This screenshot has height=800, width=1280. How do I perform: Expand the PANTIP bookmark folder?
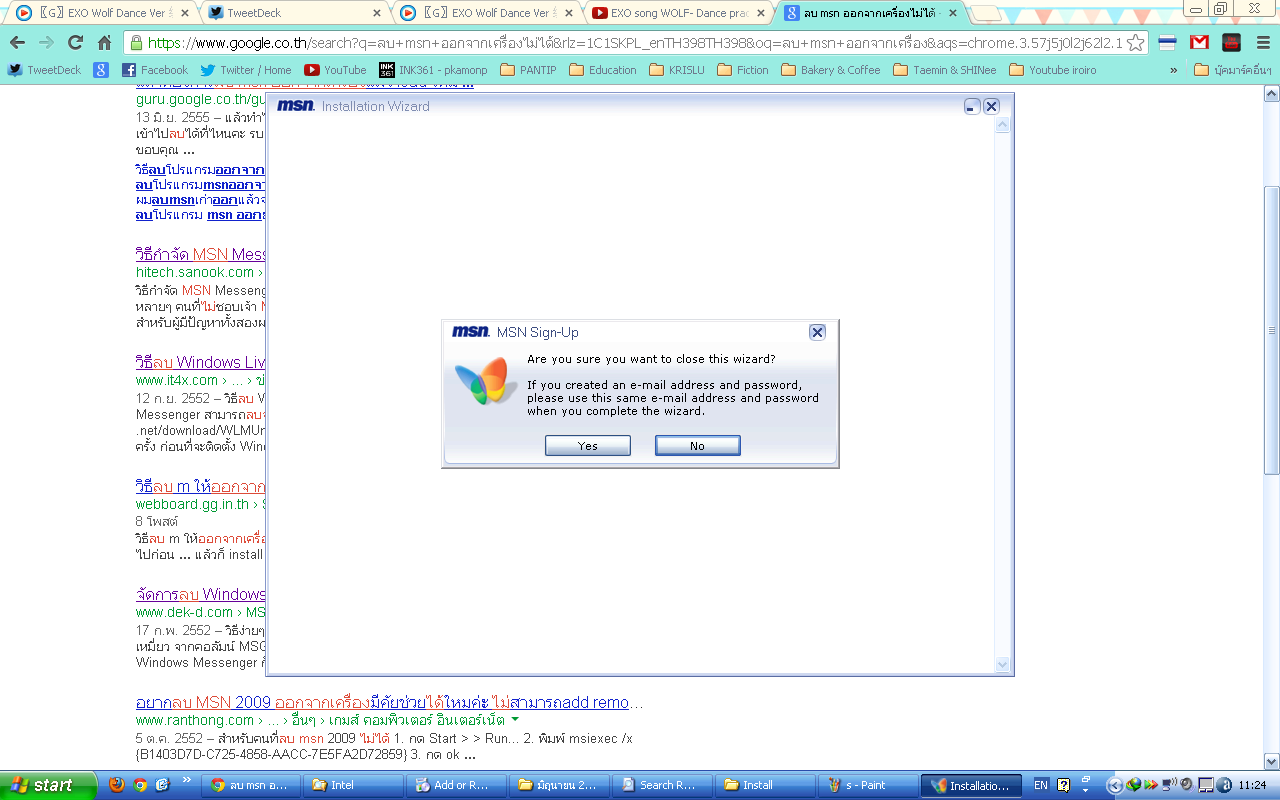click(529, 70)
